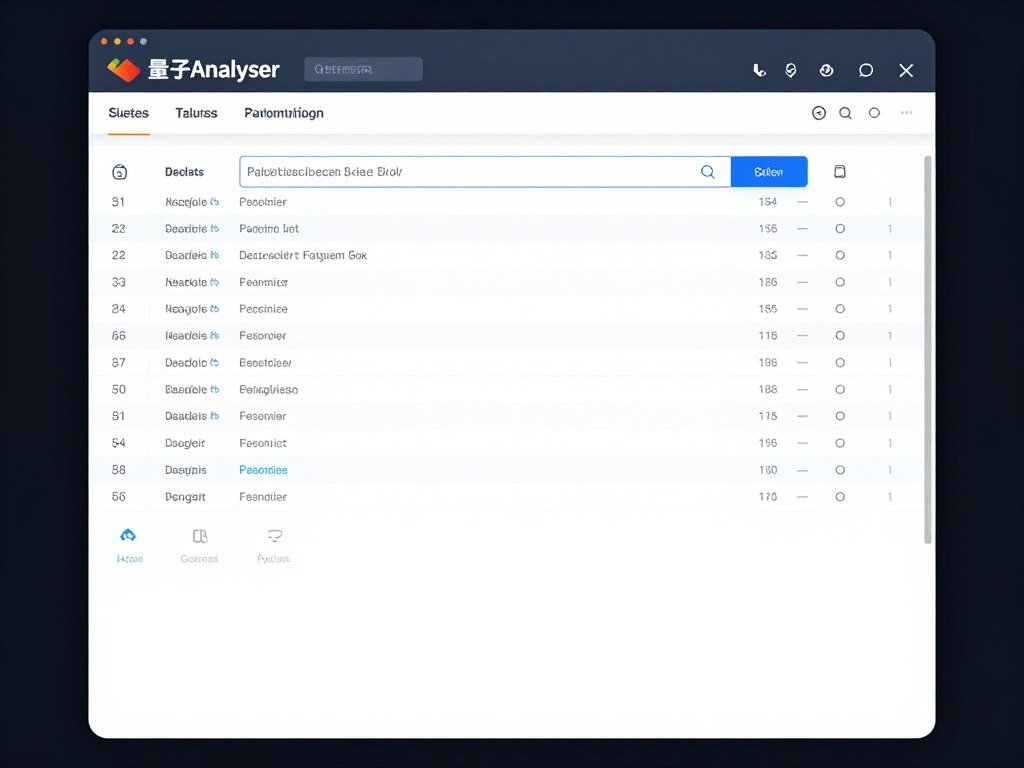
Task: Click the magnifier icon in the tab bar
Action: click(845, 113)
